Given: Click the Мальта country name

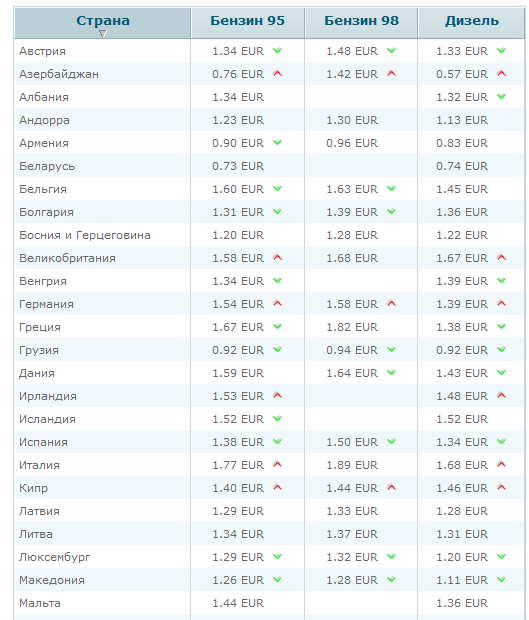Looking at the screenshot, I should coord(40,603).
